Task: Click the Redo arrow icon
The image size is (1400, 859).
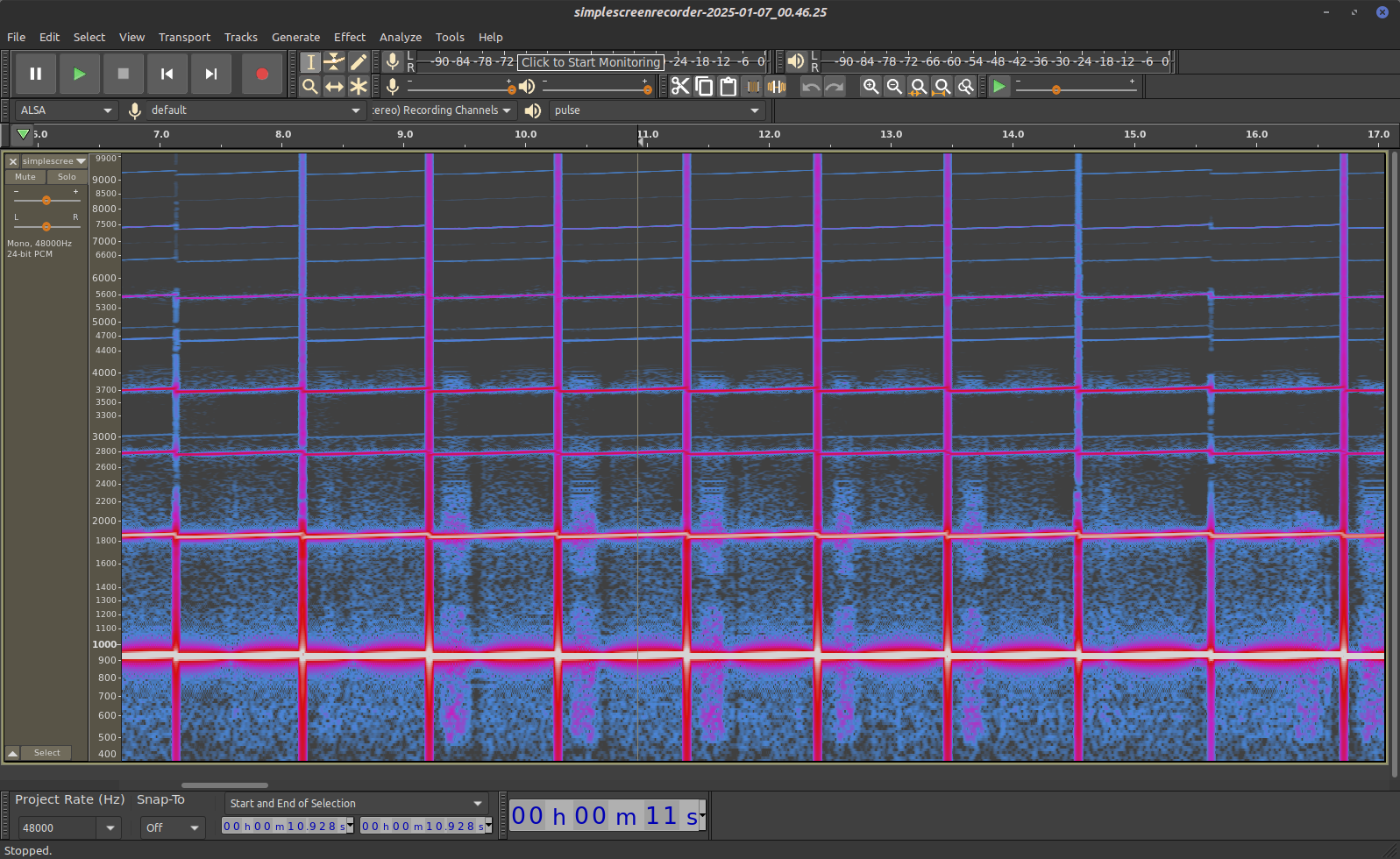Action: point(835,86)
